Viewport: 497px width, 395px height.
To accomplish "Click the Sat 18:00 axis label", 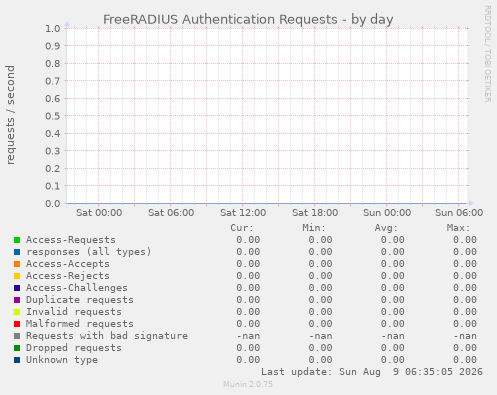I will click(315, 213).
